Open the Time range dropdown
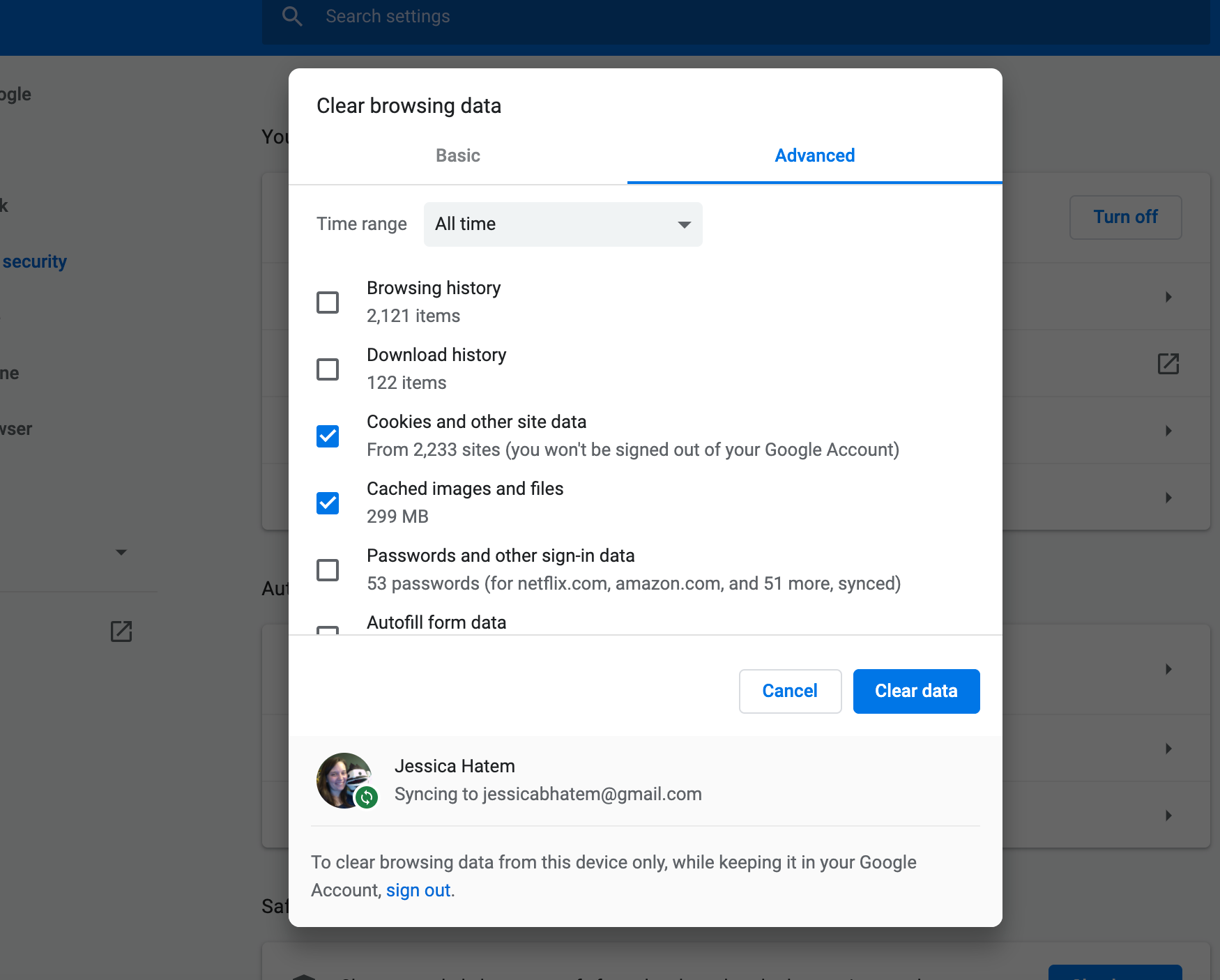This screenshot has height=980, width=1220. click(563, 224)
